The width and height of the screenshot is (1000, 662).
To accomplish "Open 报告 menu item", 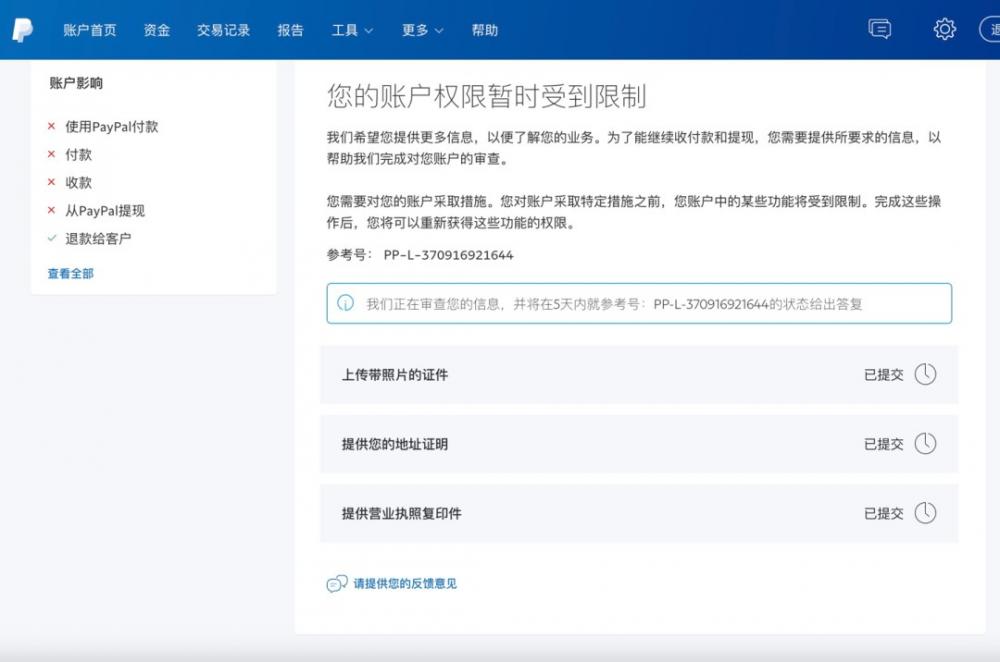I will tap(290, 30).
